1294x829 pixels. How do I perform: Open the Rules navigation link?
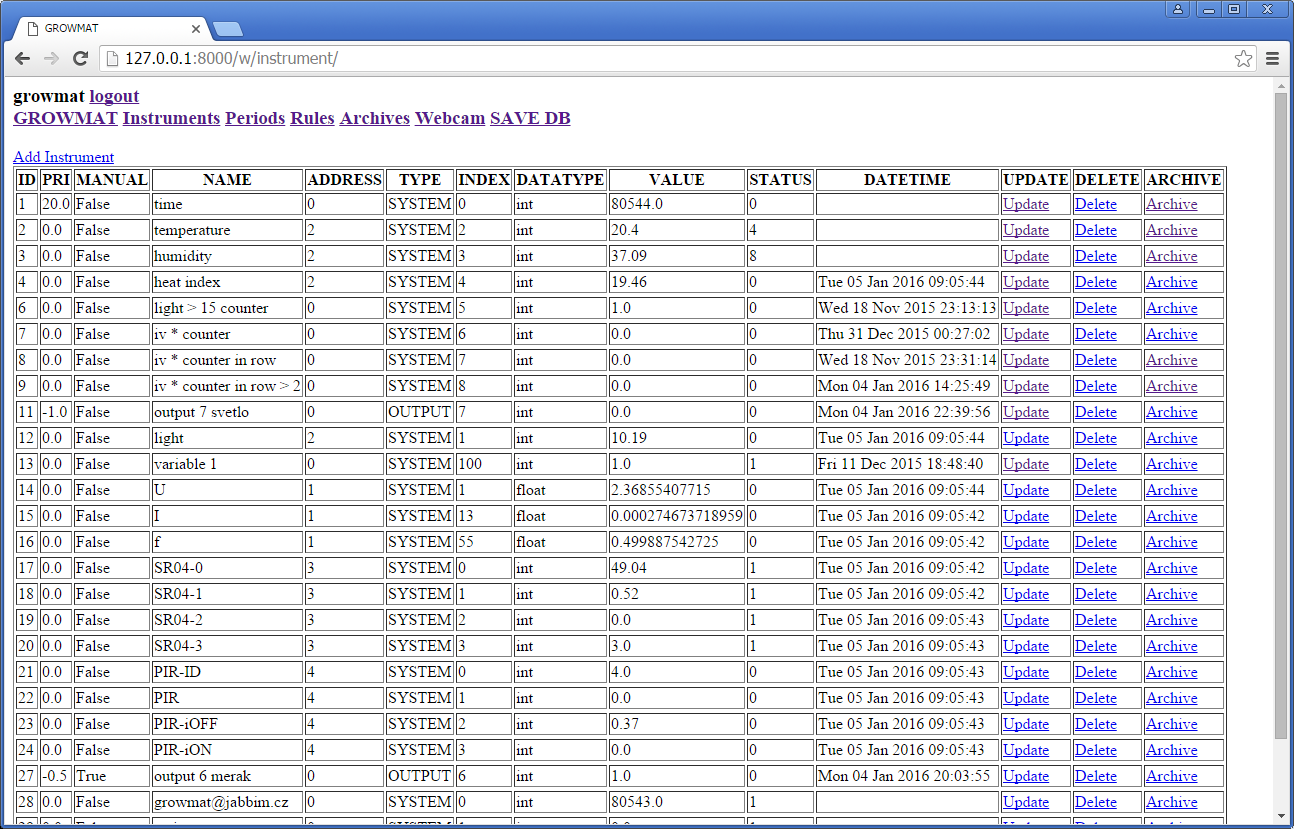coord(312,118)
